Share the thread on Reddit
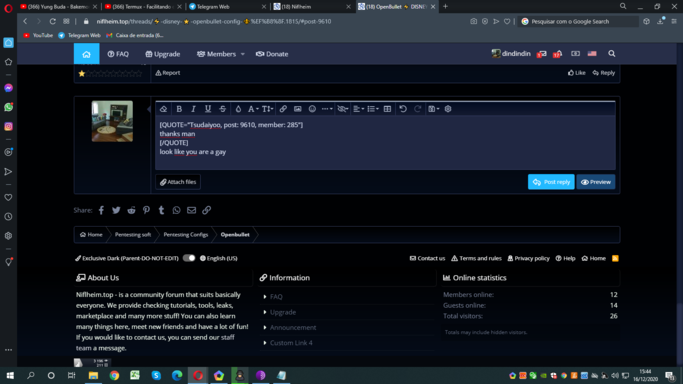This screenshot has height=384, width=683. [131, 210]
